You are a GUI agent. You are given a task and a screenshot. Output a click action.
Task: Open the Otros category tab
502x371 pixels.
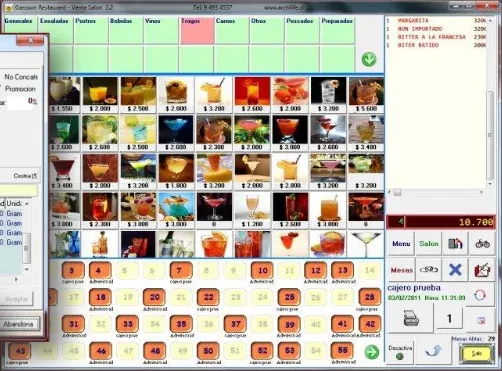tap(267, 30)
